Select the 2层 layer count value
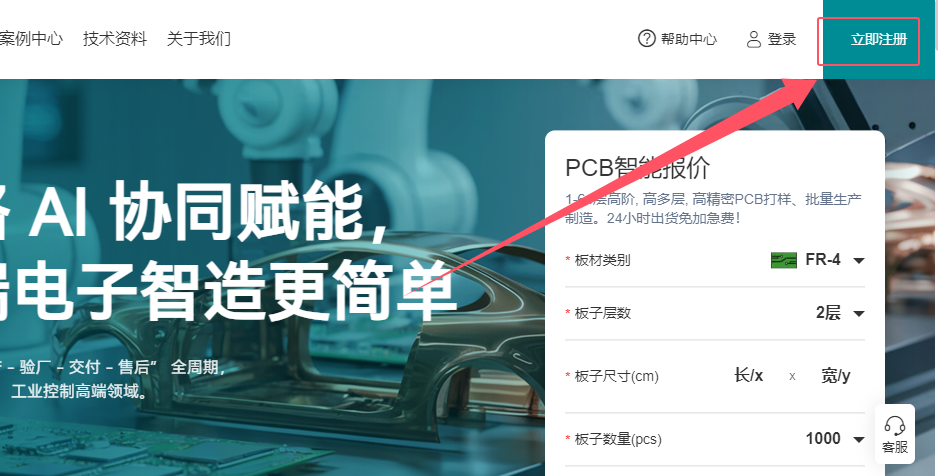 pos(829,313)
